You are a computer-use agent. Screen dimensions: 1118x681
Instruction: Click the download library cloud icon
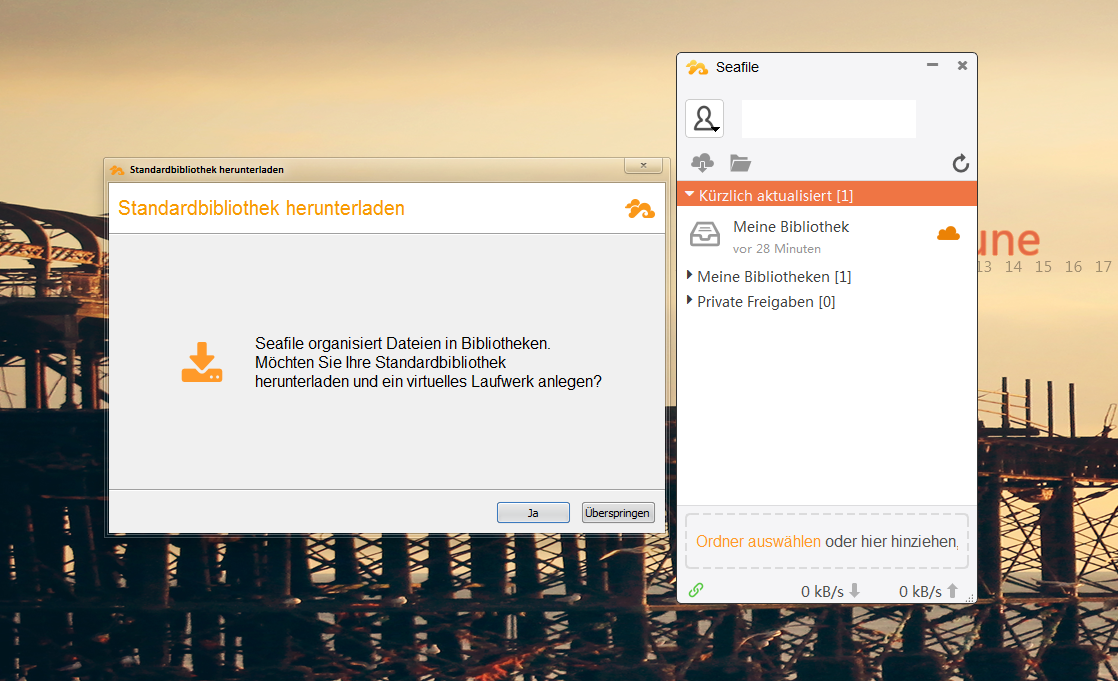702,163
